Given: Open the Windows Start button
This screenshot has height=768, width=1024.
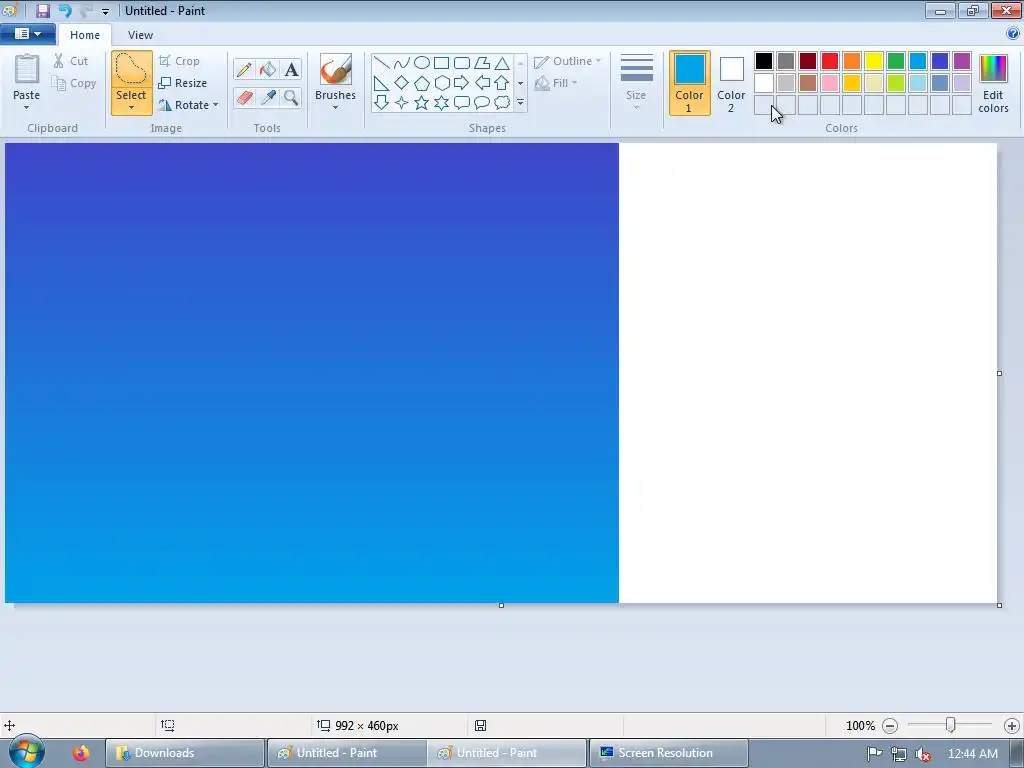Looking at the screenshot, I should [x=26, y=752].
